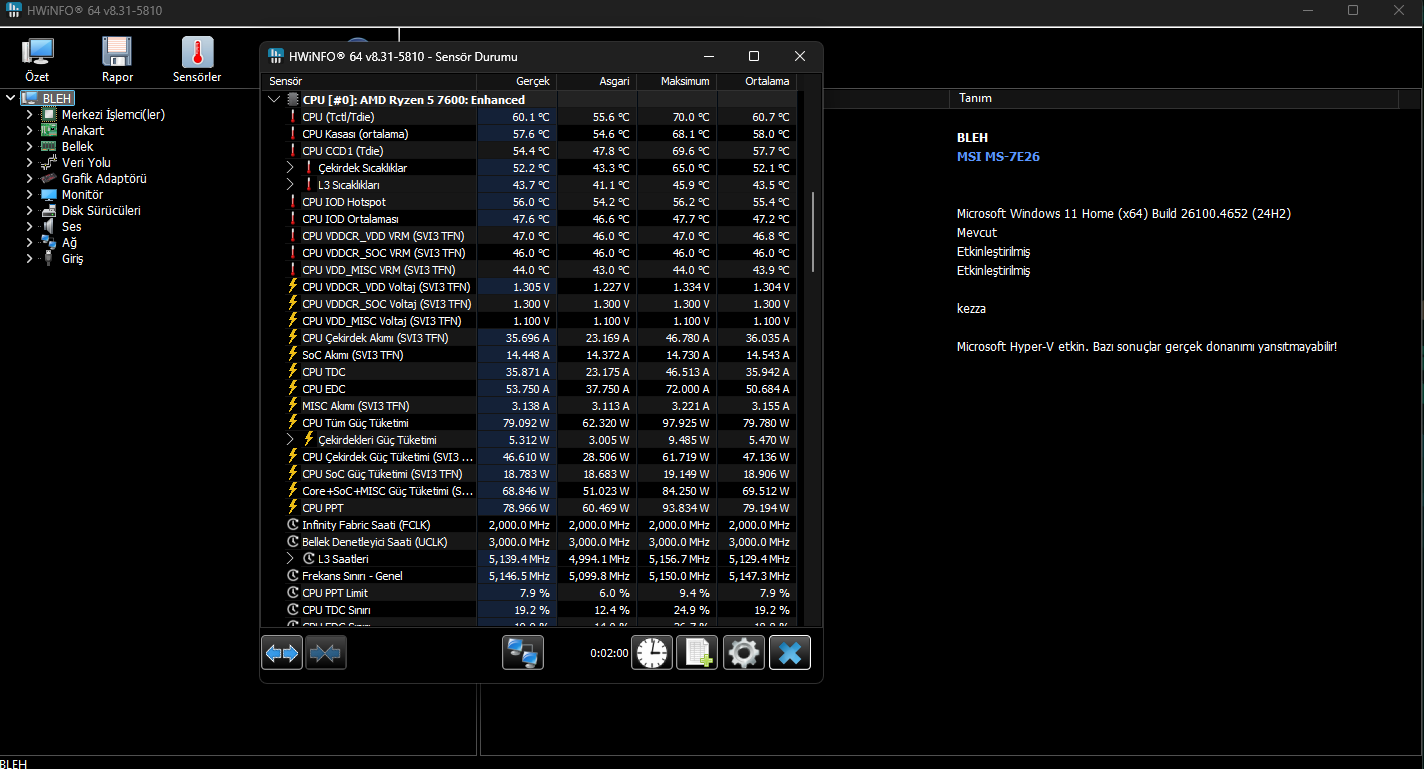
Task: Click the Maksimum column header
Action: (677, 81)
